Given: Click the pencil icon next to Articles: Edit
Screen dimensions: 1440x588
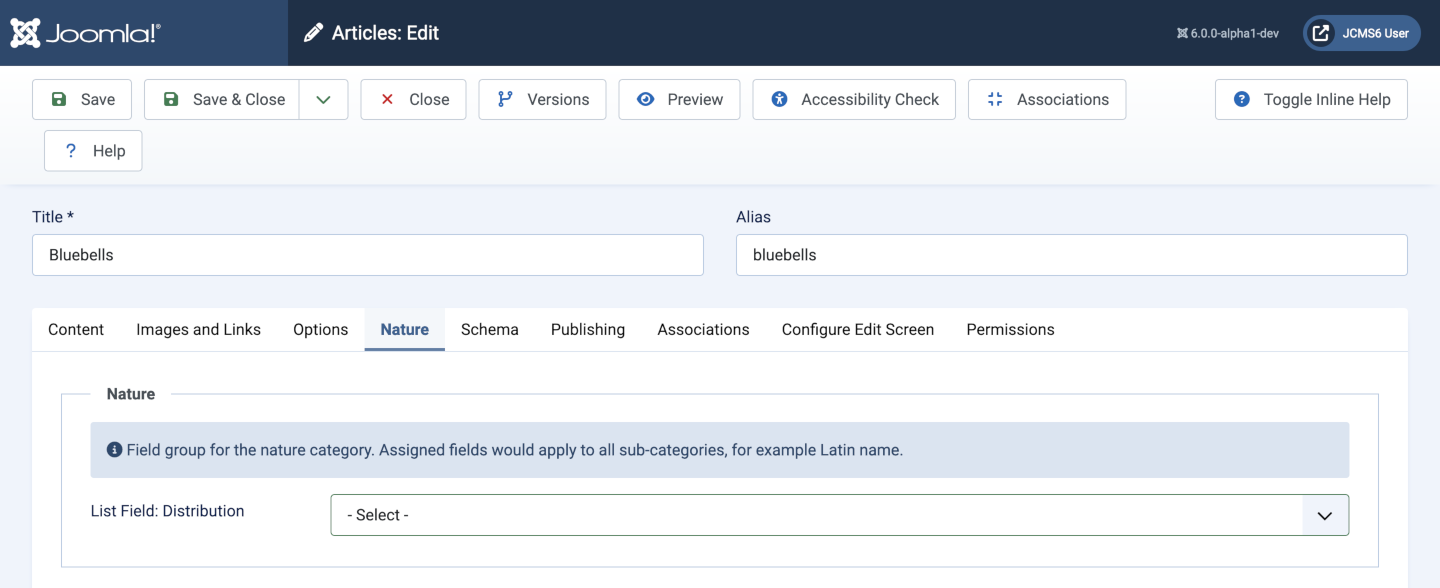Looking at the screenshot, I should pos(313,32).
